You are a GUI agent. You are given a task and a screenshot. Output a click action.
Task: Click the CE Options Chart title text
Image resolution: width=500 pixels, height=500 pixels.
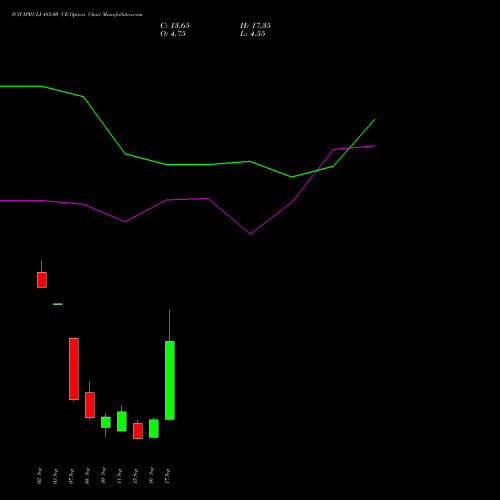pos(77,14)
